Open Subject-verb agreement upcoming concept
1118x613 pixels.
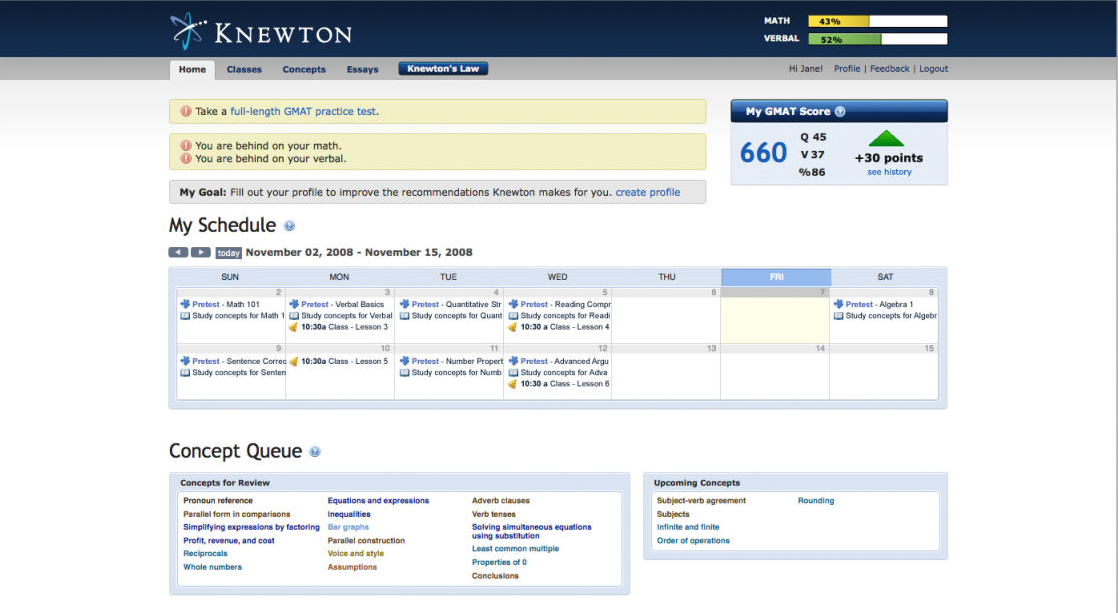(701, 500)
